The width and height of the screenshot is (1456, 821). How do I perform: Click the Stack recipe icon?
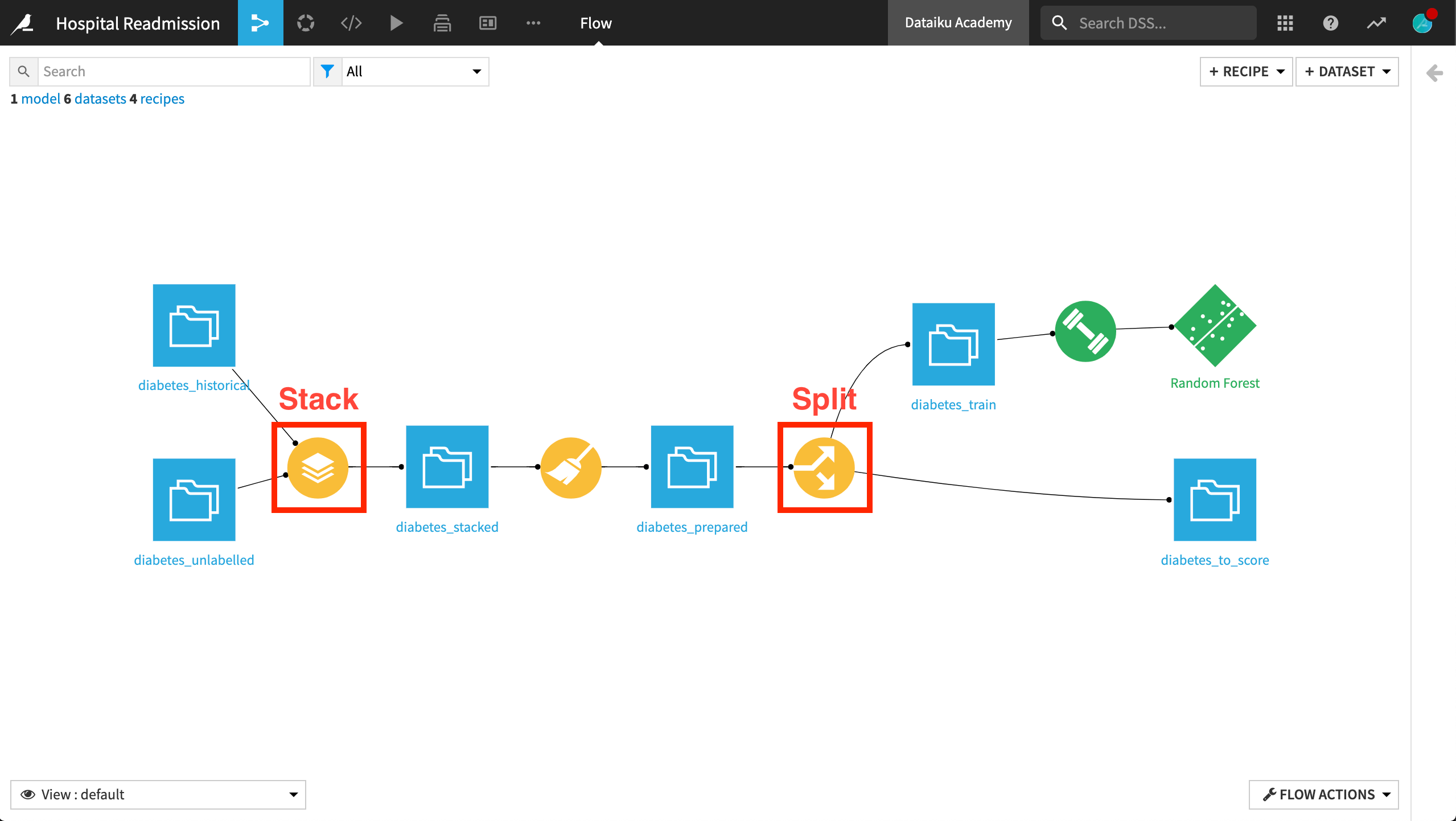(x=319, y=467)
